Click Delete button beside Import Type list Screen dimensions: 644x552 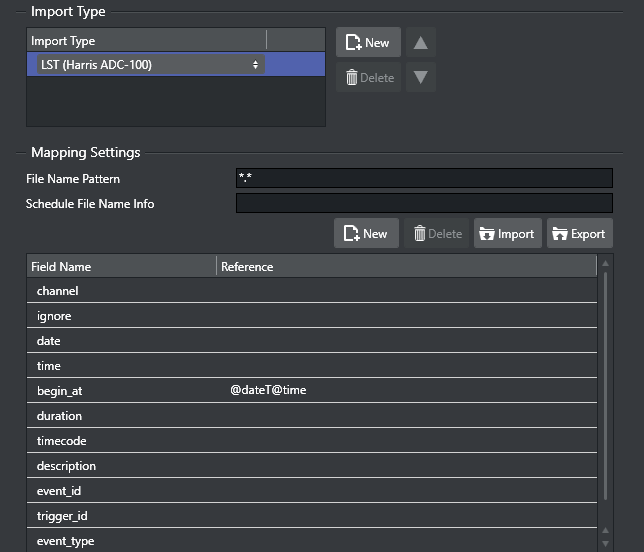tap(368, 78)
